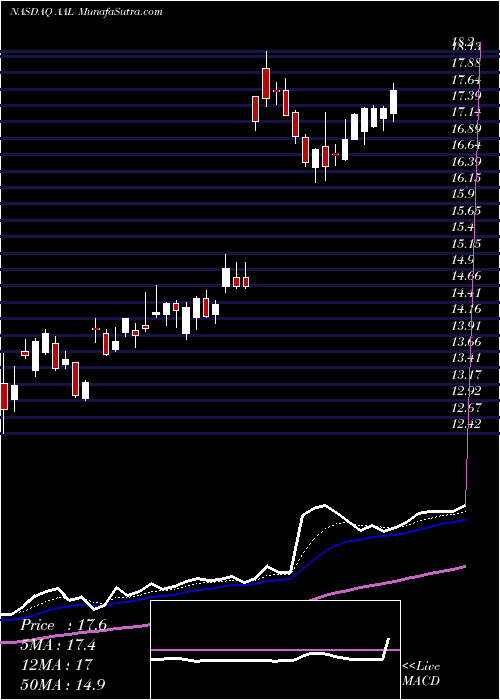Click the 17.14 price axis label
This screenshot has width=500, height=700.
466,112
